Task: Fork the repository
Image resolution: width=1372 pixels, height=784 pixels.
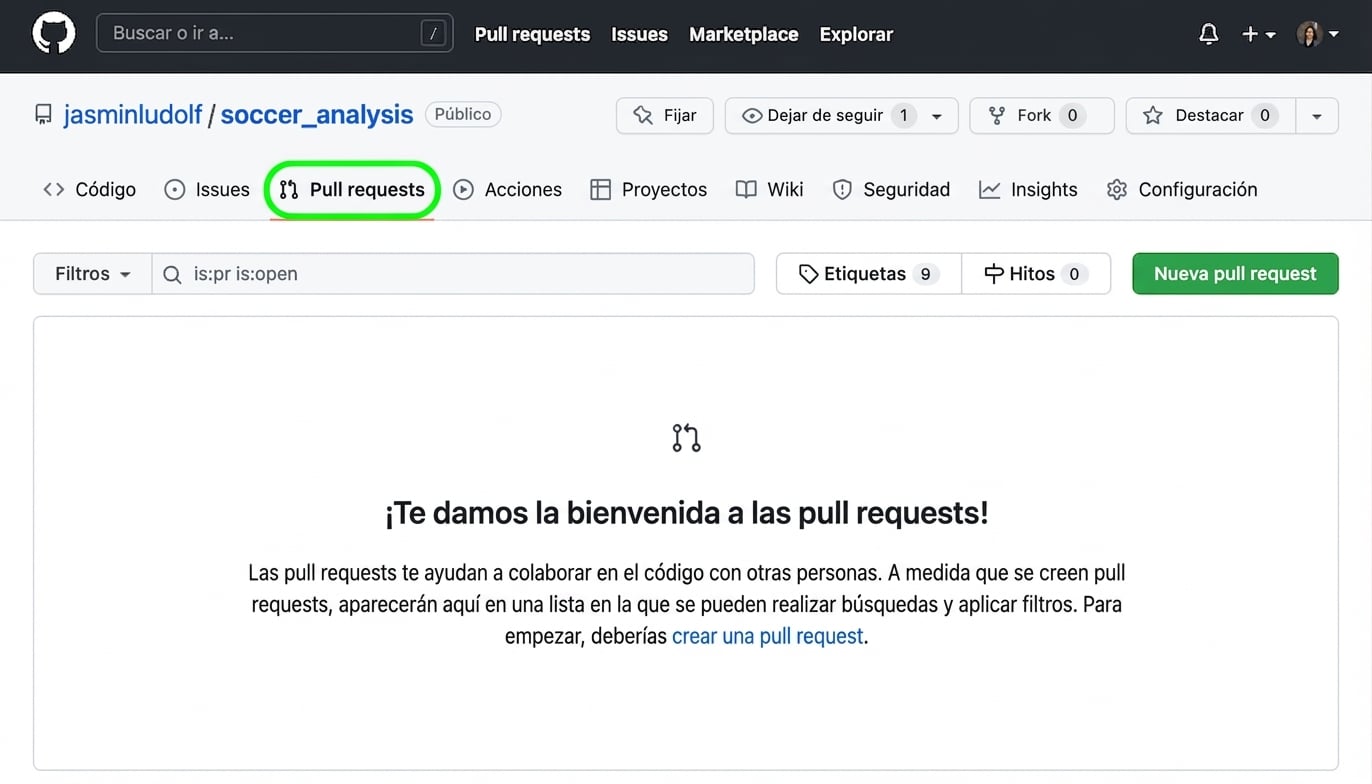Action: pyautogui.click(x=1042, y=115)
